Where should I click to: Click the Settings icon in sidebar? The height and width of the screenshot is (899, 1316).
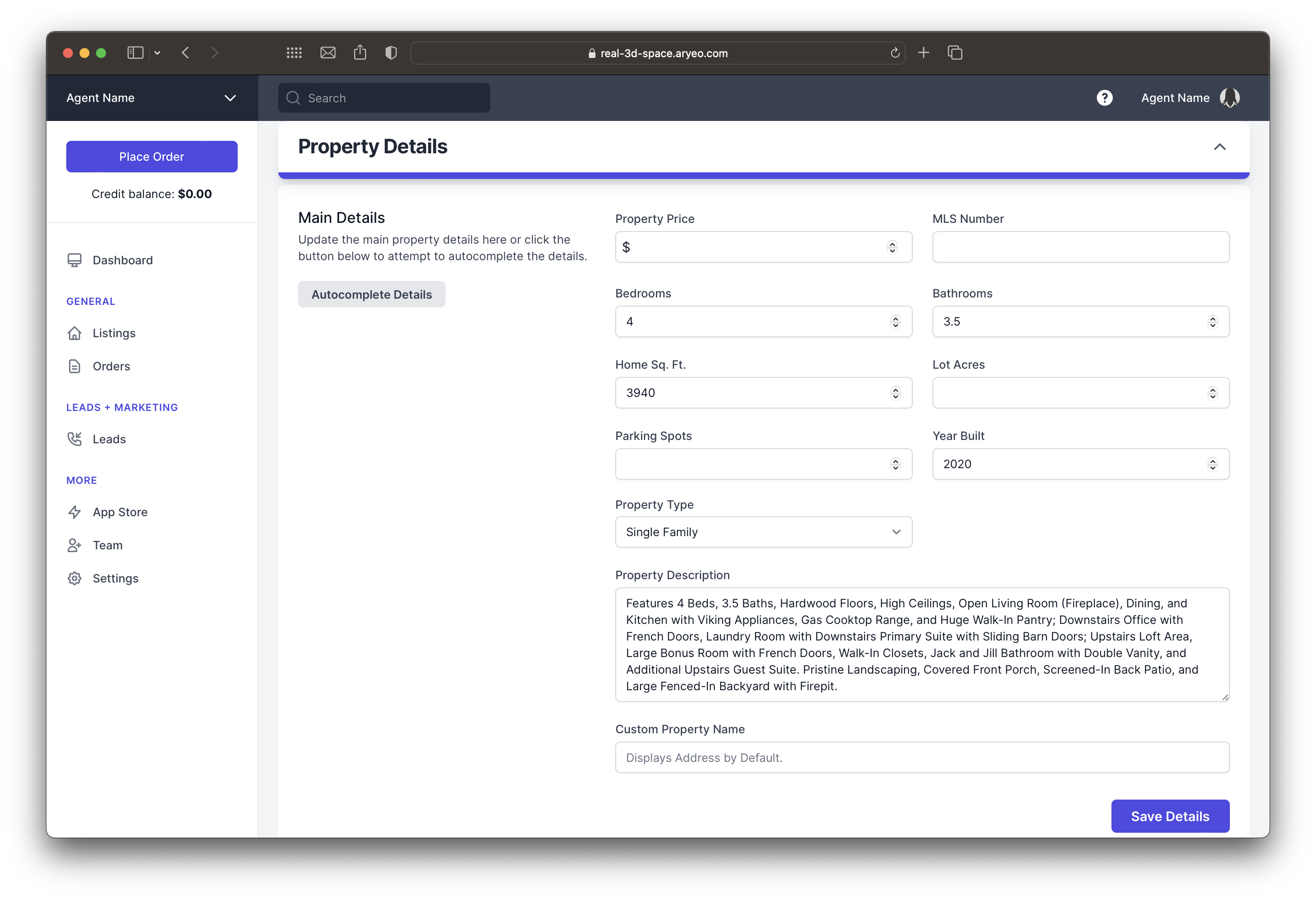pos(75,578)
